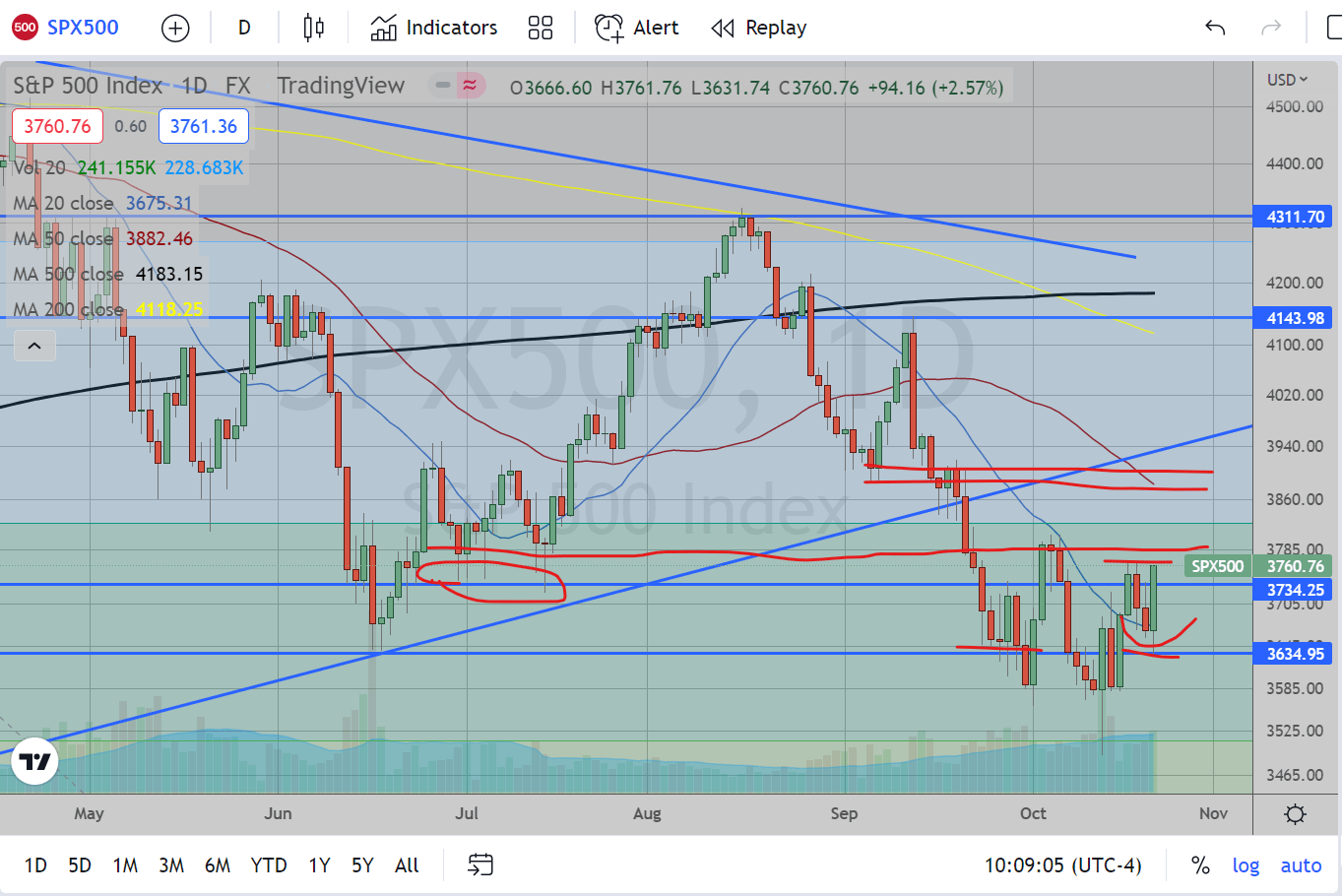Open the USD currency dropdown
The height and width of the screenshot is (896, 1342).
tap(1288, 80)
